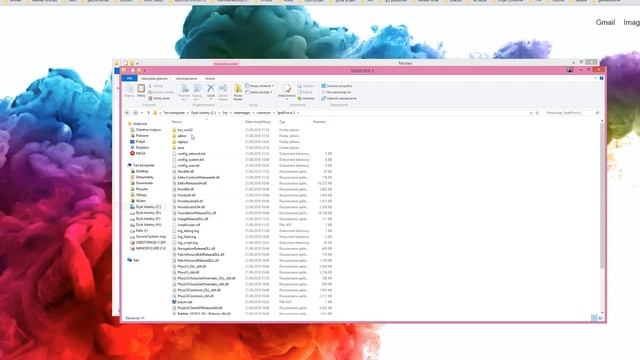Click the folder icon beside bin_win32
The height and width of the screenshot is (360, 640).
[174, 130]
